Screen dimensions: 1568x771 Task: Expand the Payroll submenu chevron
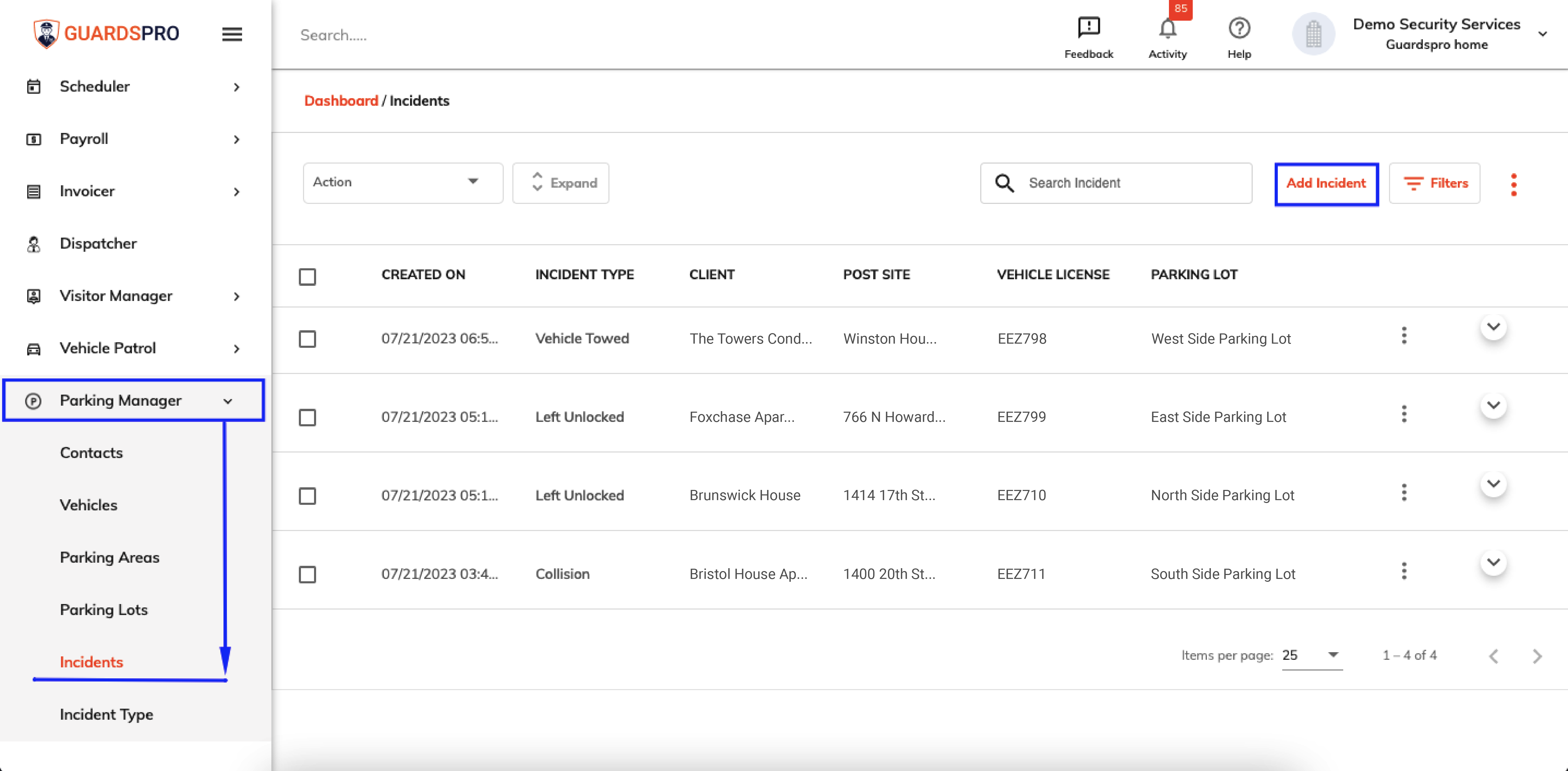click(x=237, y=139)
